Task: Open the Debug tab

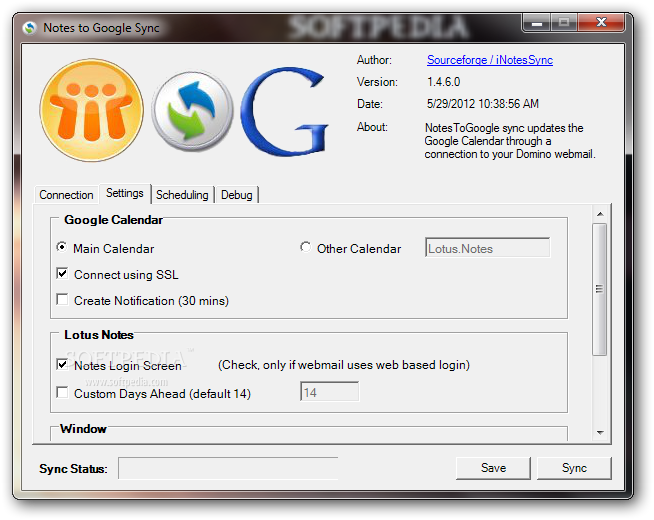Action: click(x=236, y=195)
